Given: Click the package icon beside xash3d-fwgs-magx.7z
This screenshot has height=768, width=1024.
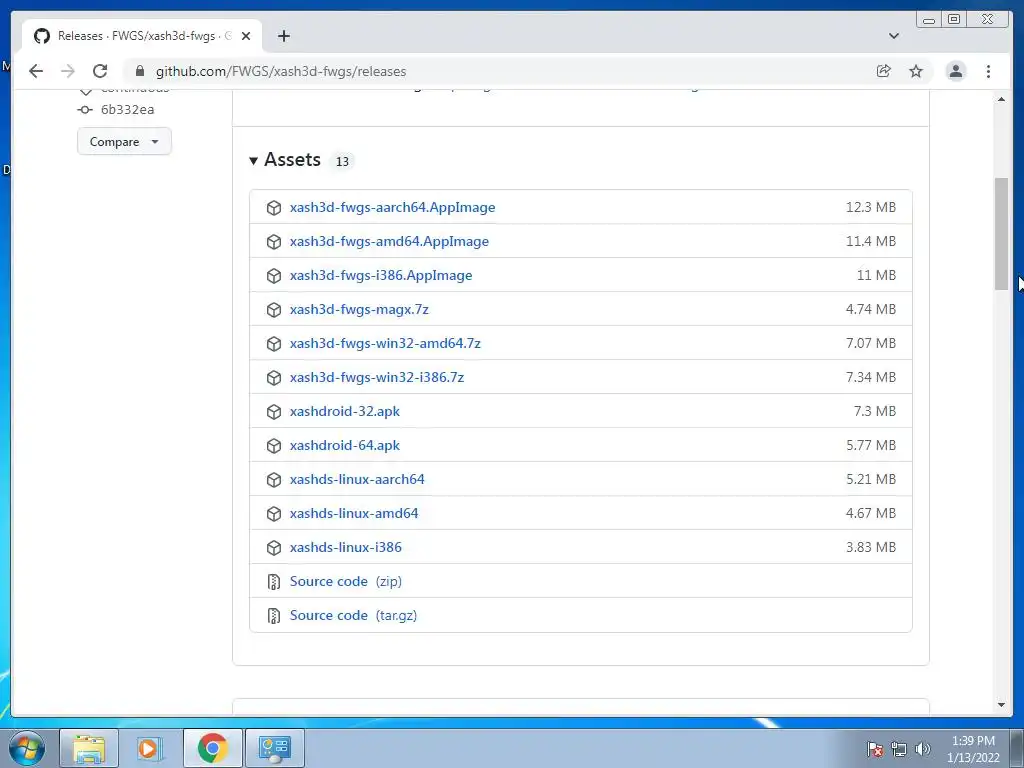Looking at the screenshot, I should click(x=274, y=310).
